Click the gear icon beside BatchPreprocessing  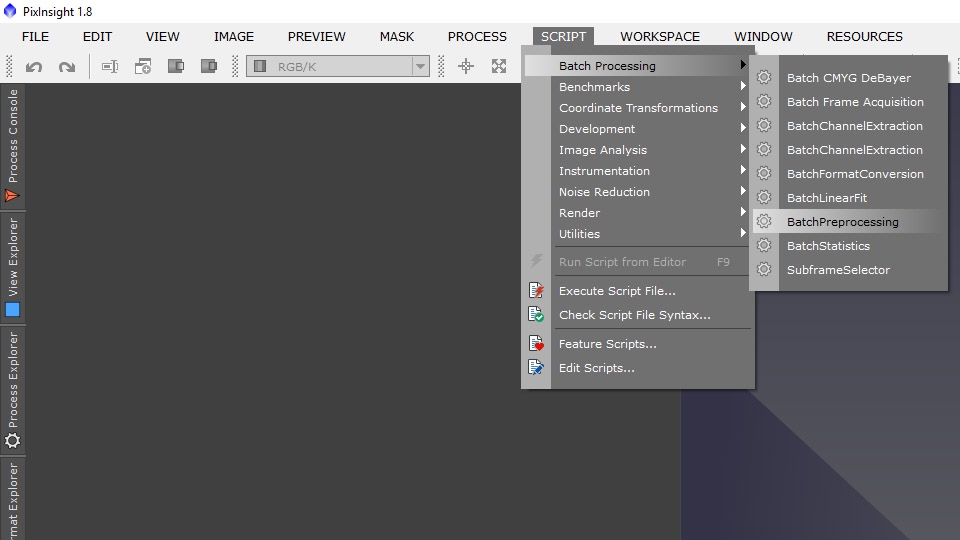(x=763, y=221)
